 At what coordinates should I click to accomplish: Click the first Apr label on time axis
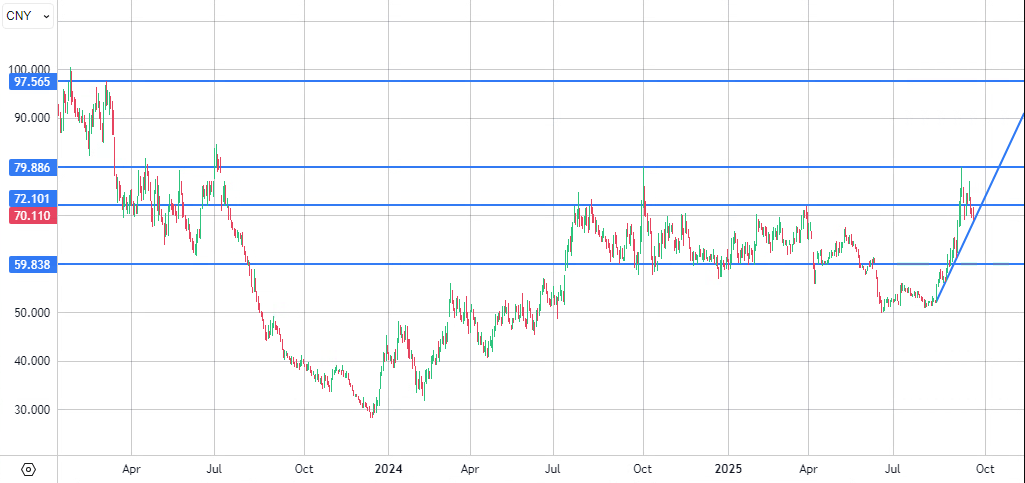pyautogui.click(x=131, y=467)
